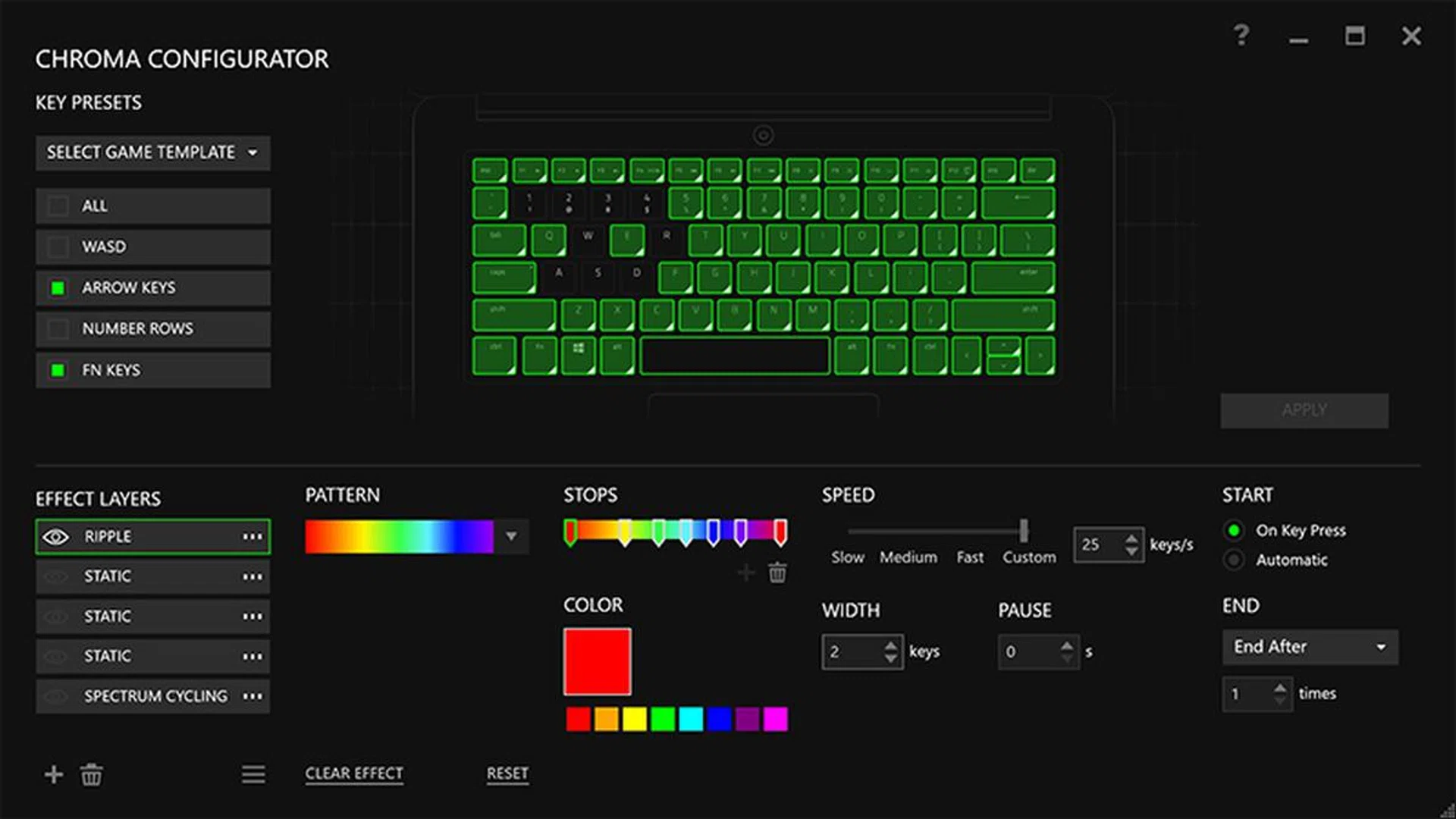Pick the cyan color swatch

tap(691, 719)
